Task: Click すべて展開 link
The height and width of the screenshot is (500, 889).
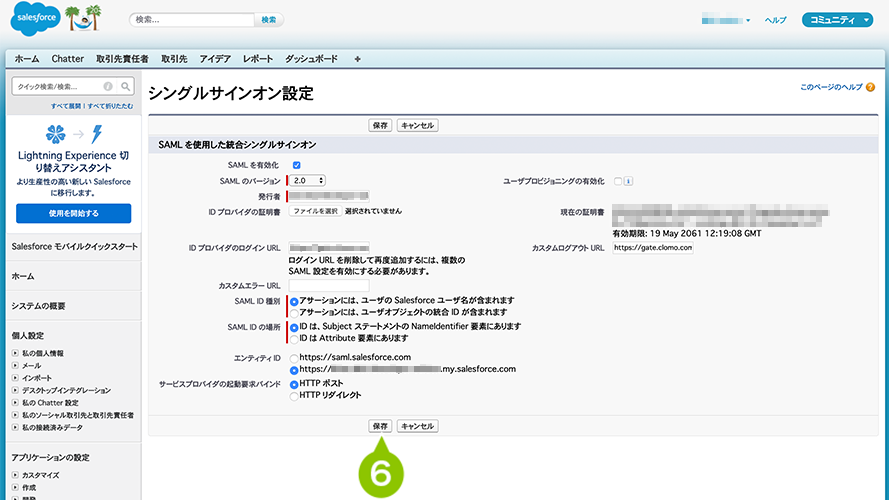Action: 66,106
